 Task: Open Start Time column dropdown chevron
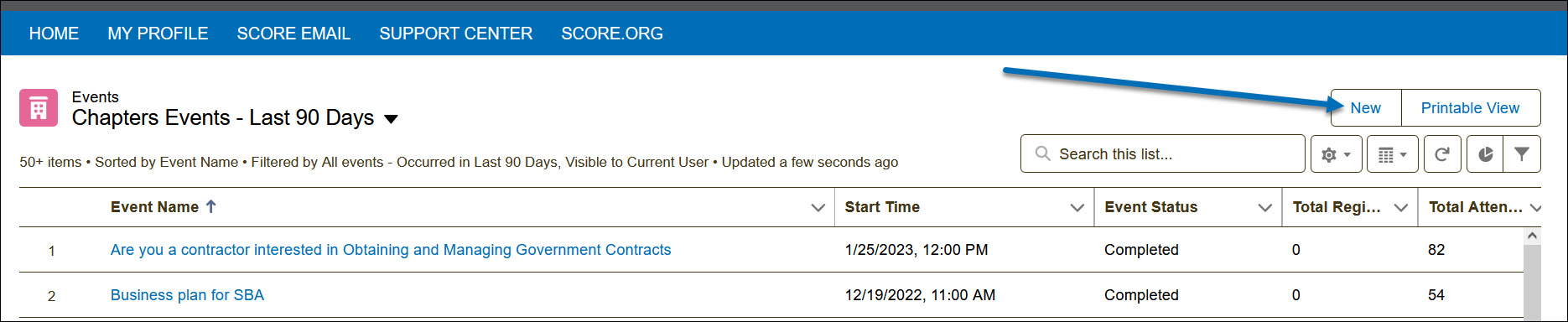click(x=1077, y=208)
